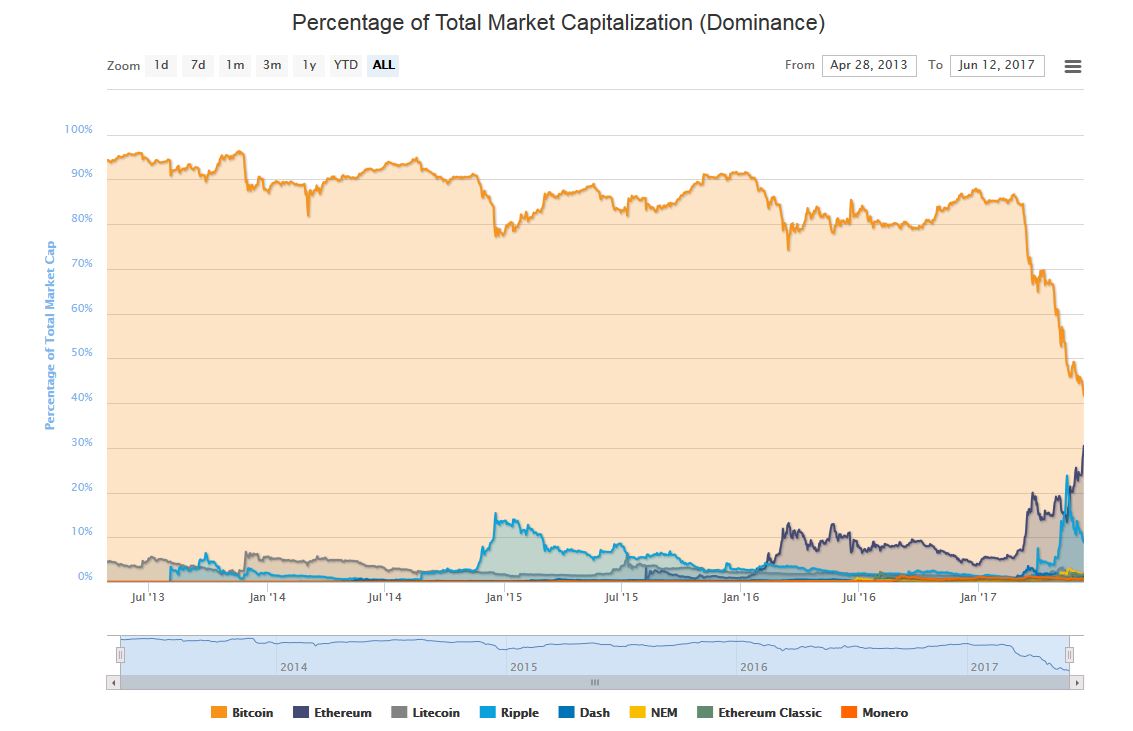Click the right arrow of the navigator scrollbar
Screen dimensions: 1133x731
coord(1077,683)
